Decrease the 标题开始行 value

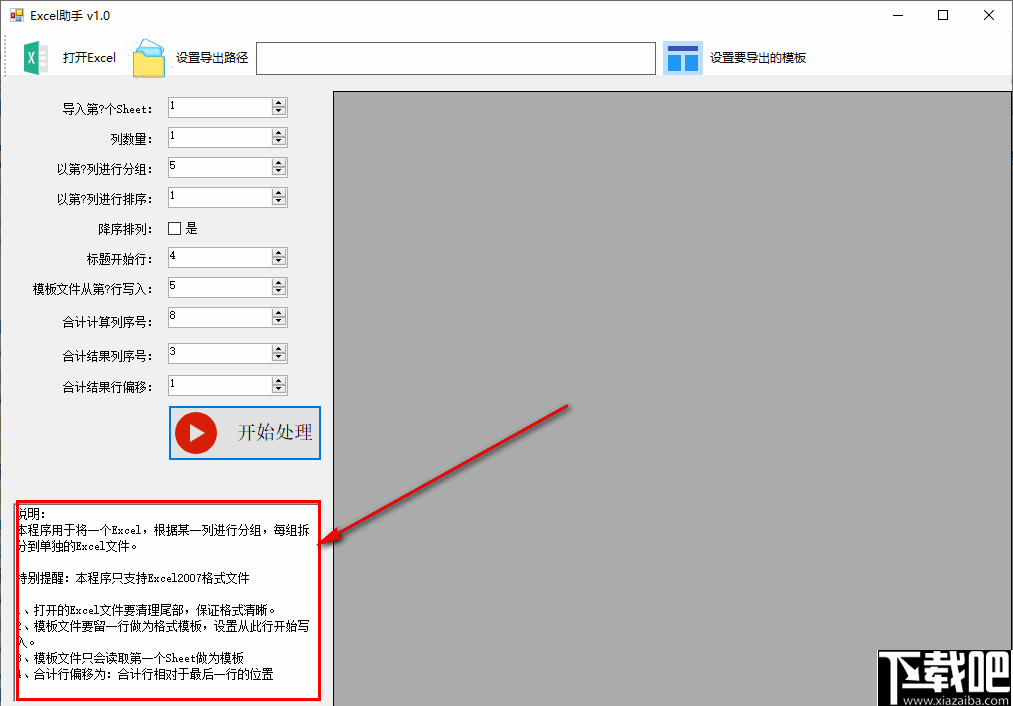coord(279,262)
